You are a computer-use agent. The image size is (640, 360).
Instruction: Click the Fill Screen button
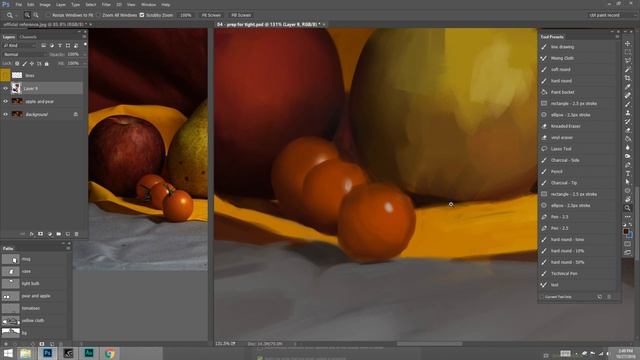pyautogui.click(x=241, y=15)
